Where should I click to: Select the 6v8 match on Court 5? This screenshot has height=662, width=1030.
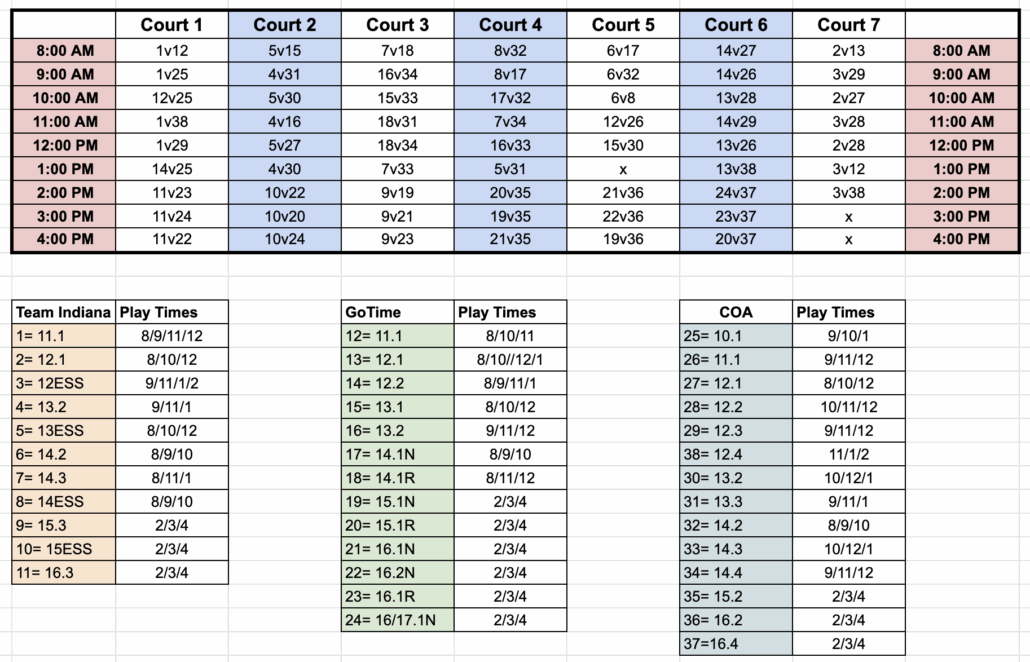[x=623, y=98]
